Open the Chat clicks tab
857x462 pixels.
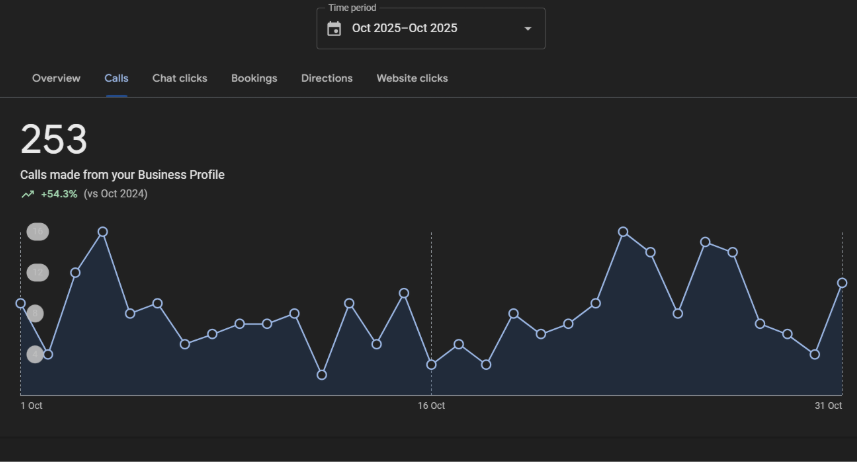(x=180, y=78)
